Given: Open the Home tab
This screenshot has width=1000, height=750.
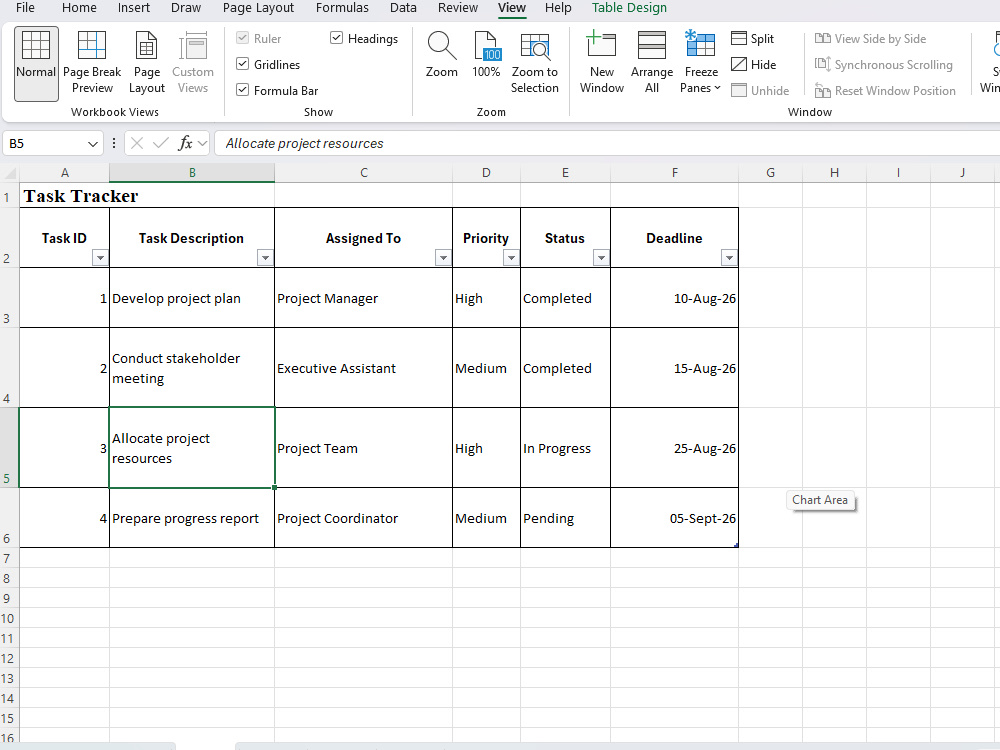Looking at the screenshot, I should [79, 8].
